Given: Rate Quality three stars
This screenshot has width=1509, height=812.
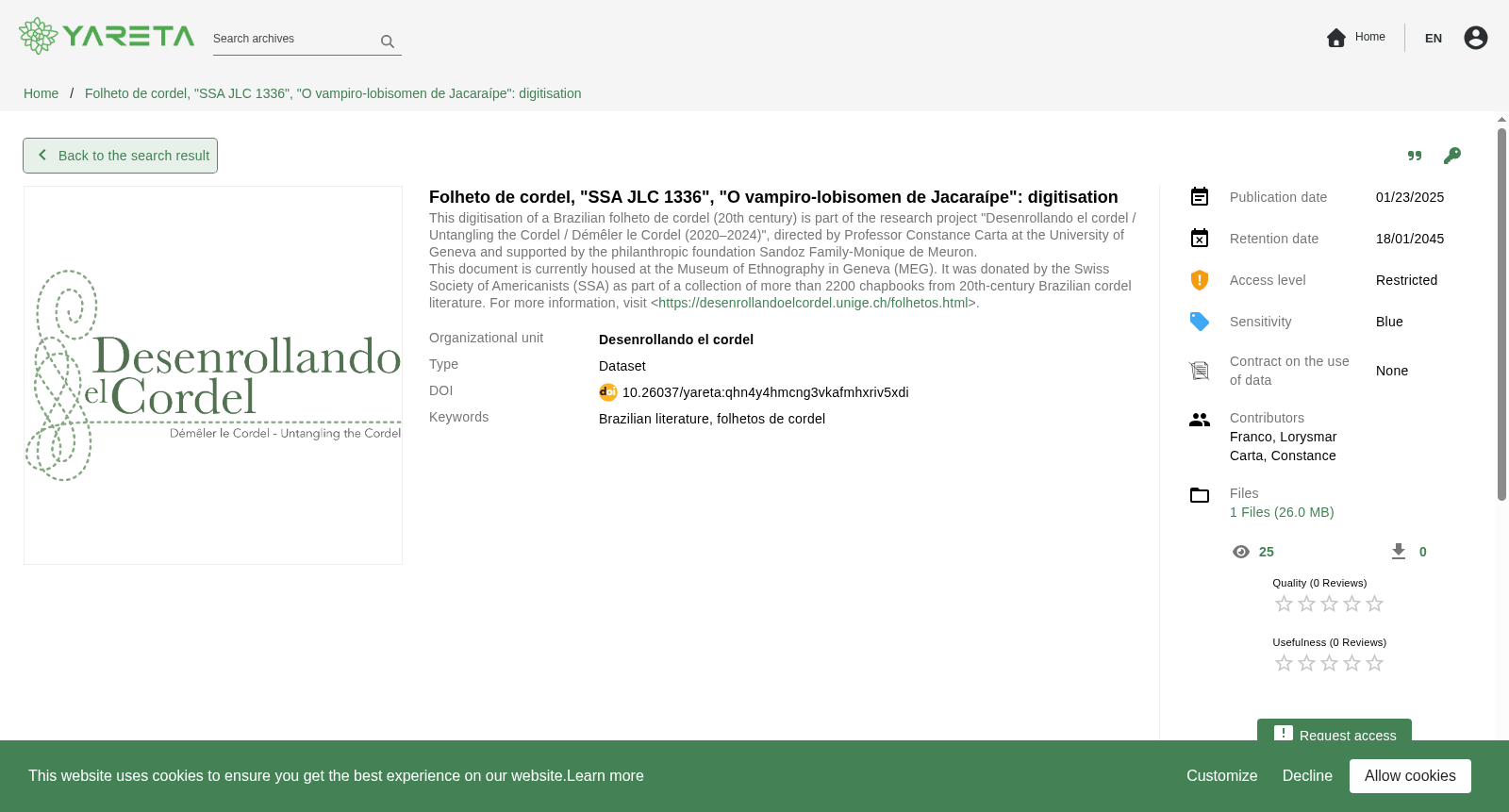Looking at the screenshot, I should [1329, 604].
